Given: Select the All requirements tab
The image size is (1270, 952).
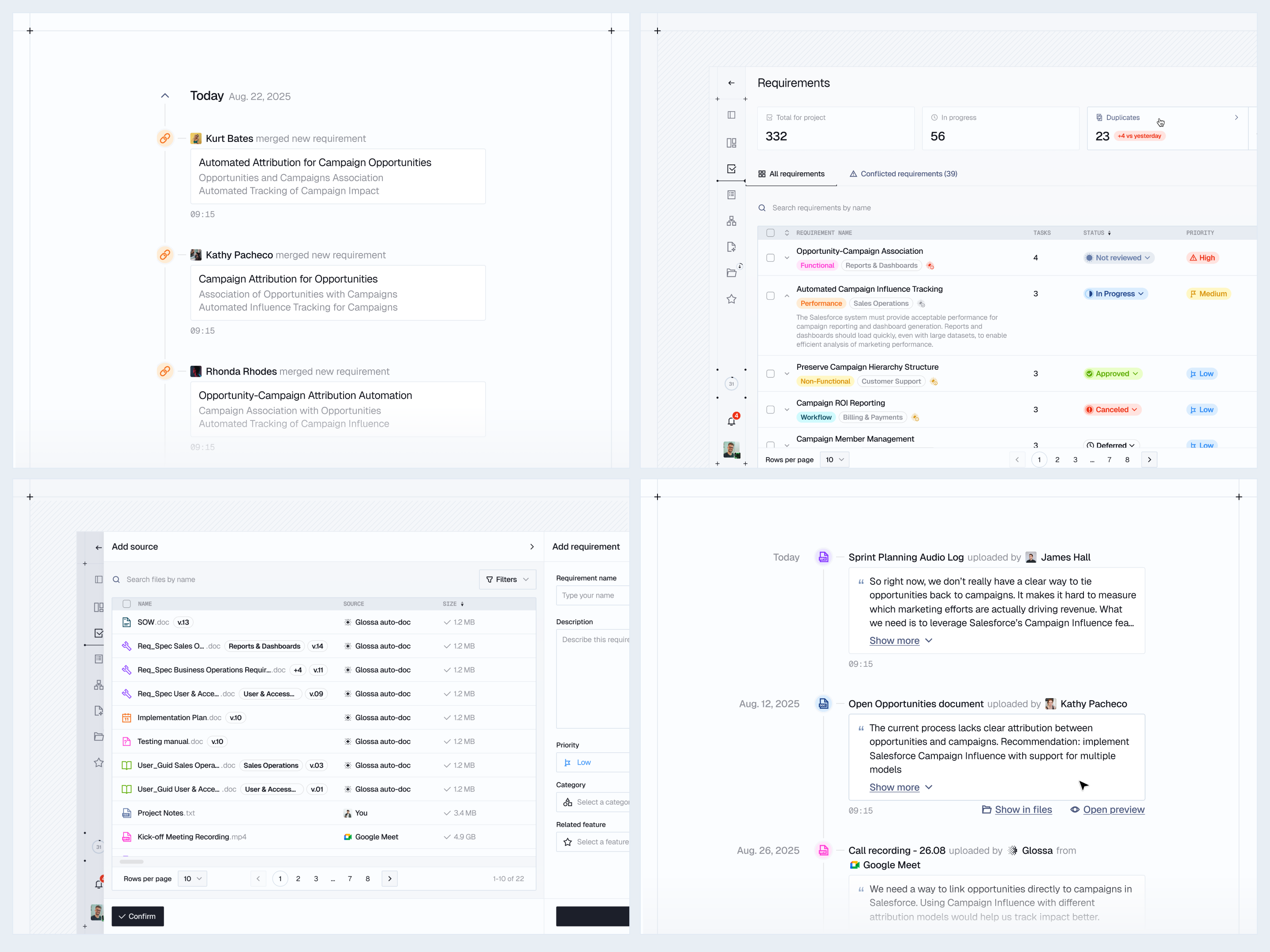Looking at the screenshot, I should click(x=791, y=174).
